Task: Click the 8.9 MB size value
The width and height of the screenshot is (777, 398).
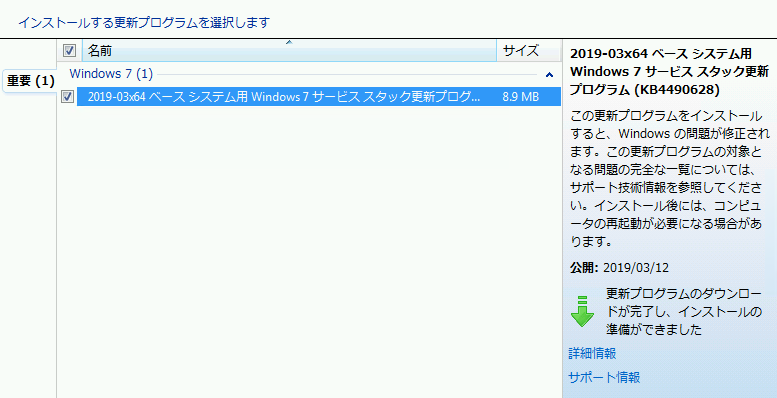Action: click(x=520, y=97)
